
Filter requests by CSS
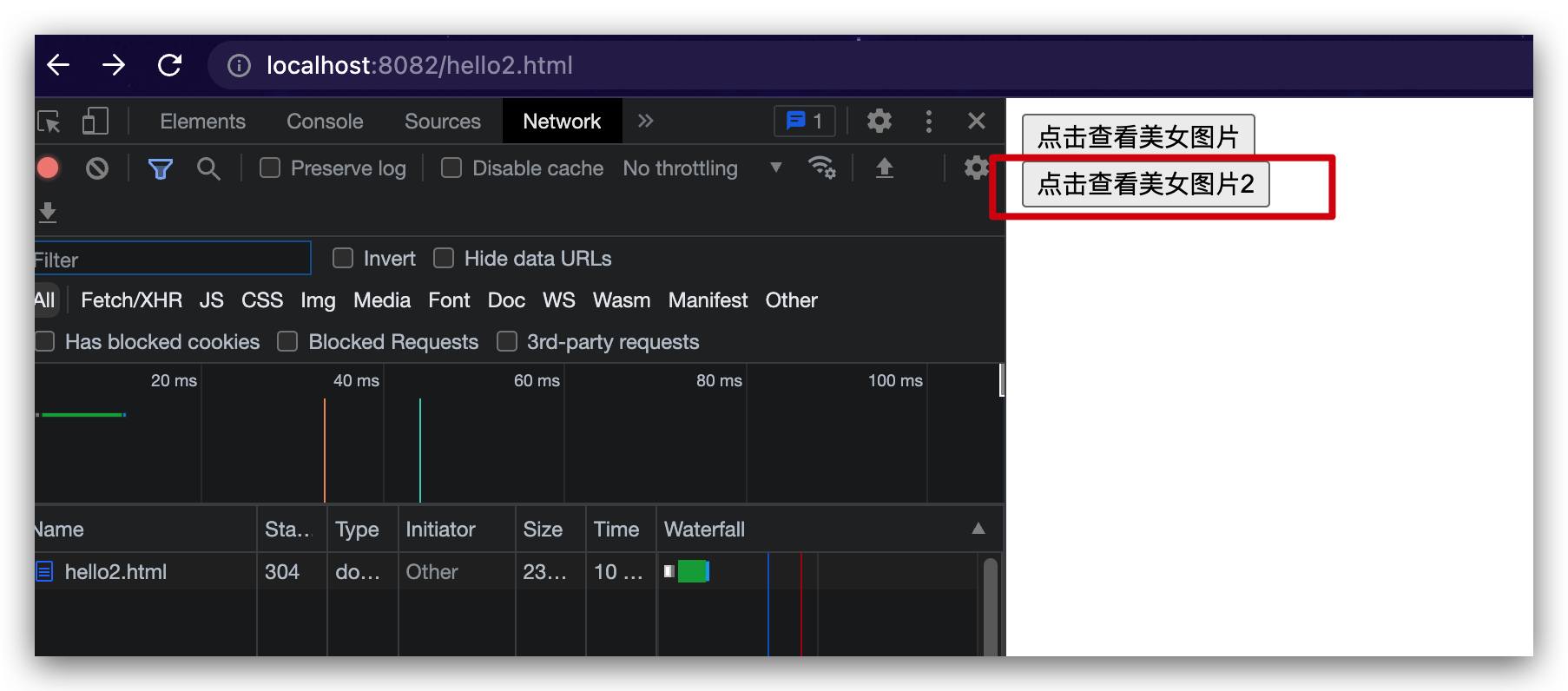[x=262, y=300]
